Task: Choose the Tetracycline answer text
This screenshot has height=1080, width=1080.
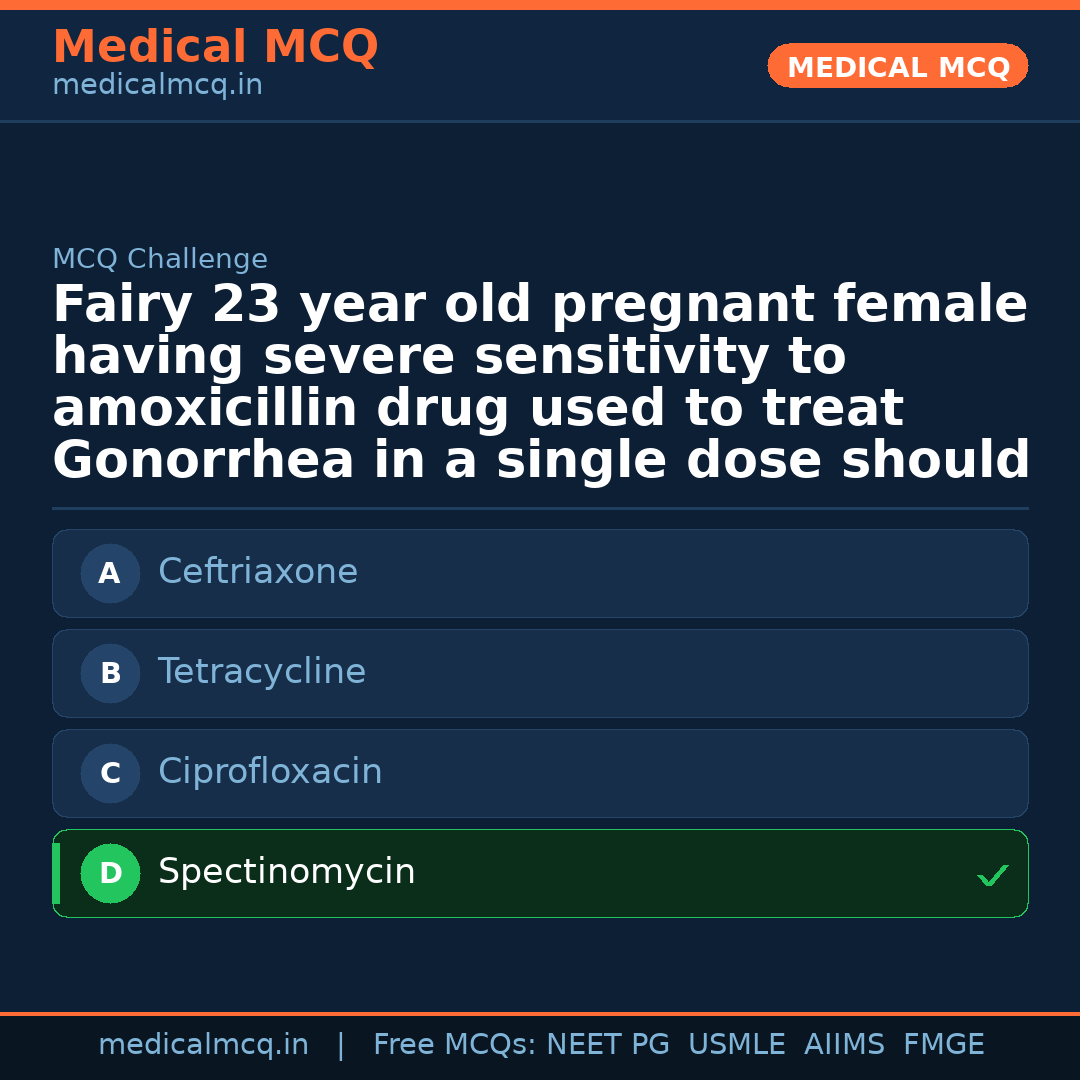Action: pyautogui.click(x=262, y=672)
